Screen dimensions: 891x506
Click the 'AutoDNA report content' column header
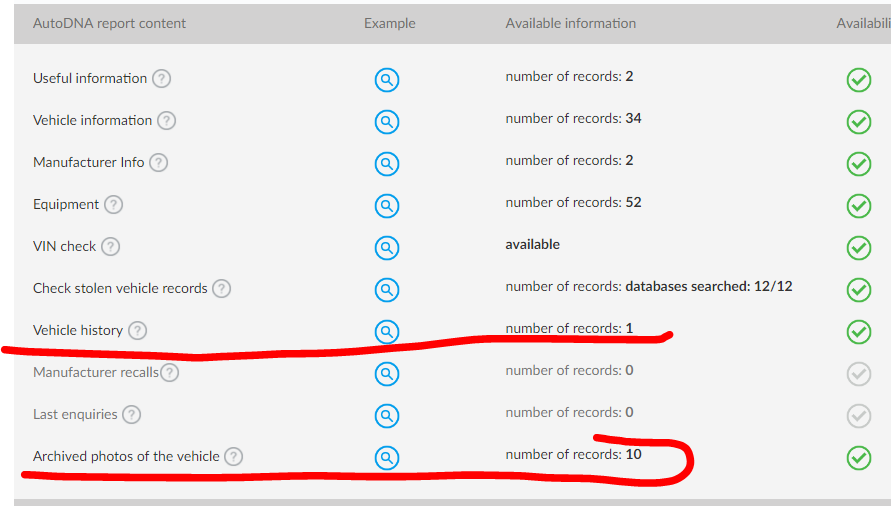[x=109, y=23]
